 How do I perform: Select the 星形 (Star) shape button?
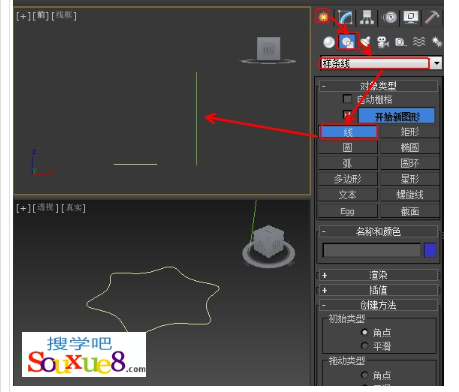point(410,179)
